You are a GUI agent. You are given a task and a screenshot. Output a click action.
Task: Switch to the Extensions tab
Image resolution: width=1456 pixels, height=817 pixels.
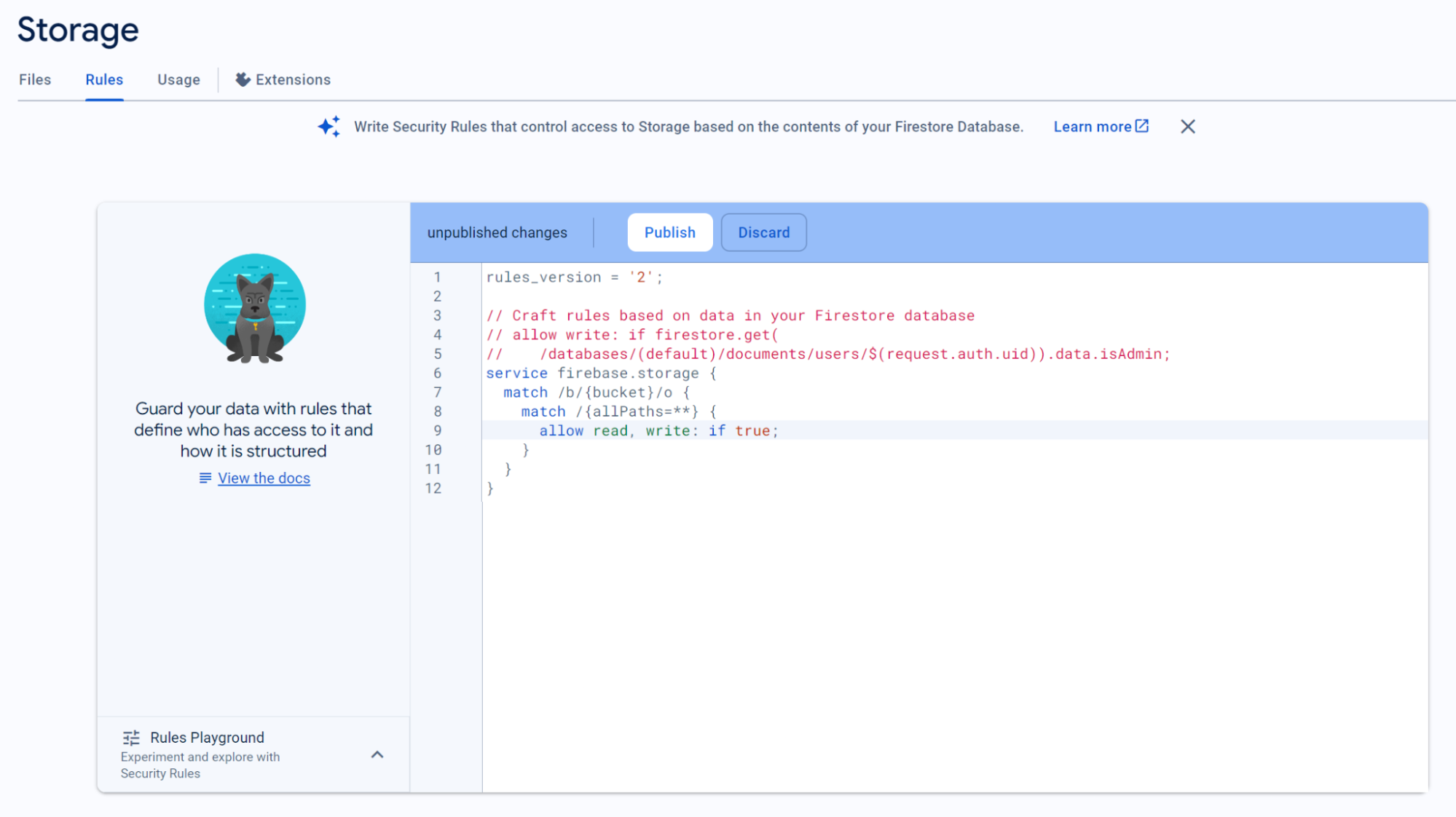[x=292, y=79]
